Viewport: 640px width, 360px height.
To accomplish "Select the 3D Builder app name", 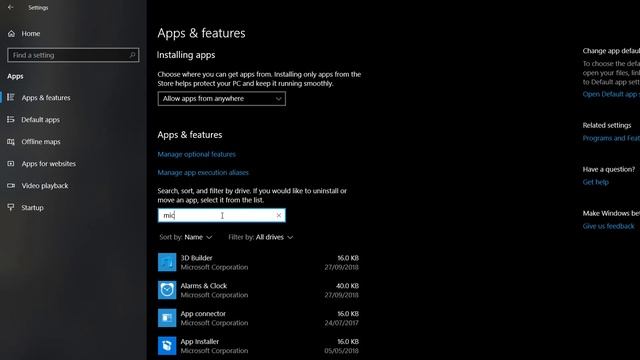I will [x=196, y=258].
